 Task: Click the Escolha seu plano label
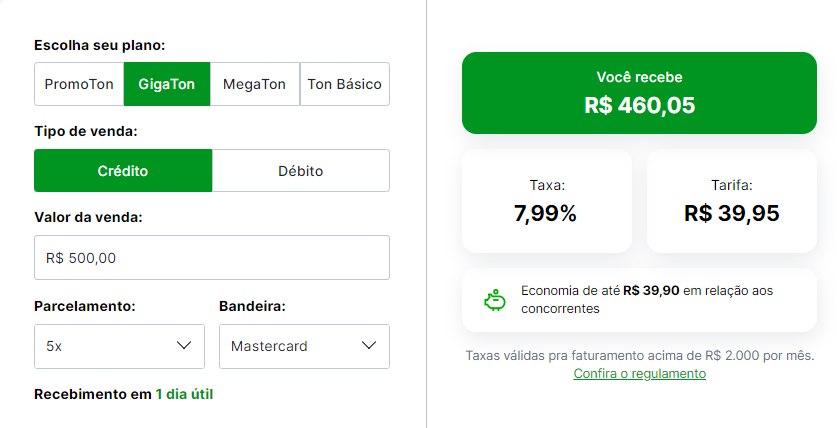tap(99, 45)
